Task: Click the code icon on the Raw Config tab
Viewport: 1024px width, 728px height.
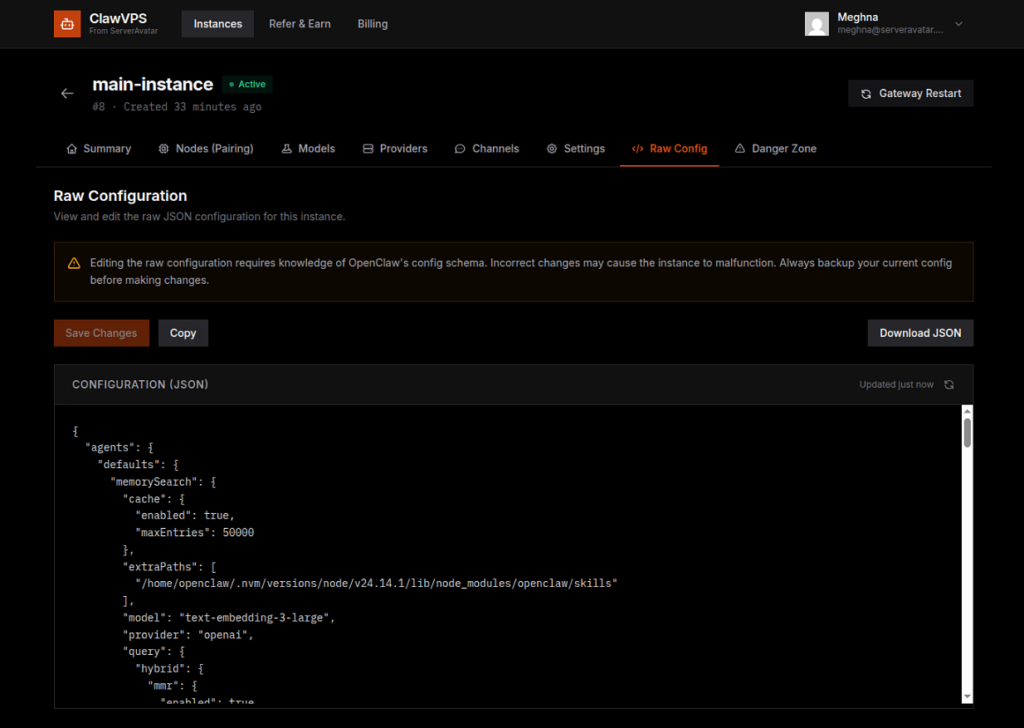Action: [638, 148]
